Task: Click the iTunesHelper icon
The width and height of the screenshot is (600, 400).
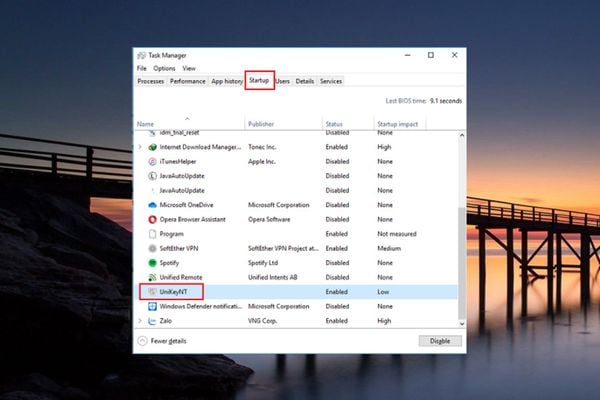Action: click(152, 162)
